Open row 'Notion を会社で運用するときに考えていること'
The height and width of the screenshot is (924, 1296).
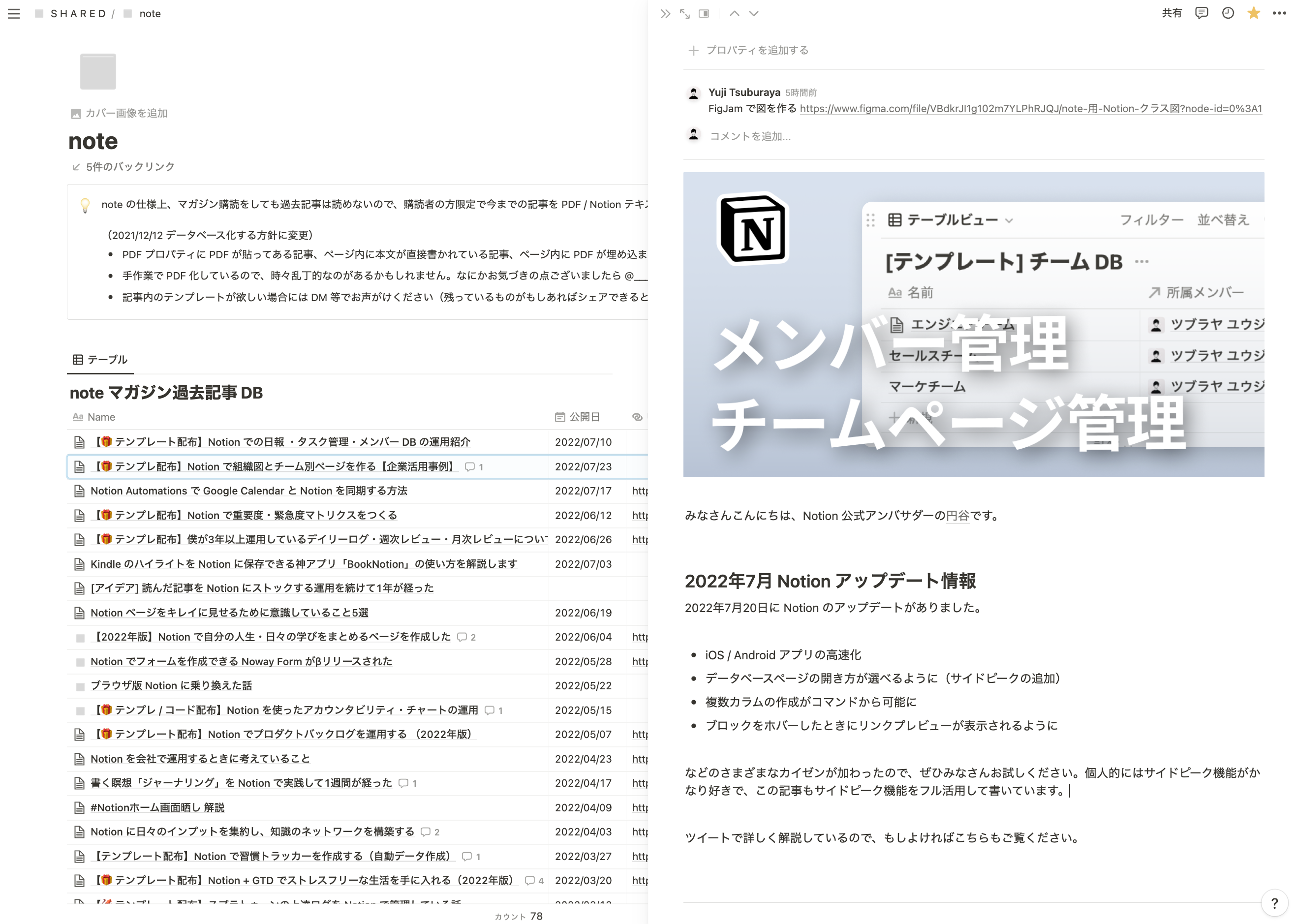[200, 759]
